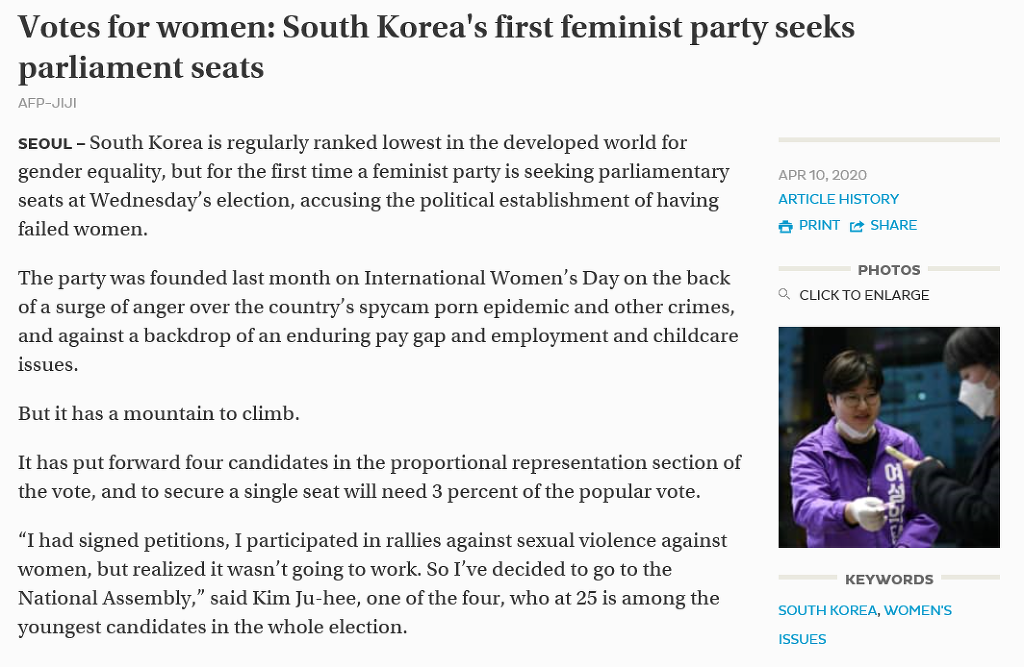Click the 'But it has a mountain to climb' line

158,413
